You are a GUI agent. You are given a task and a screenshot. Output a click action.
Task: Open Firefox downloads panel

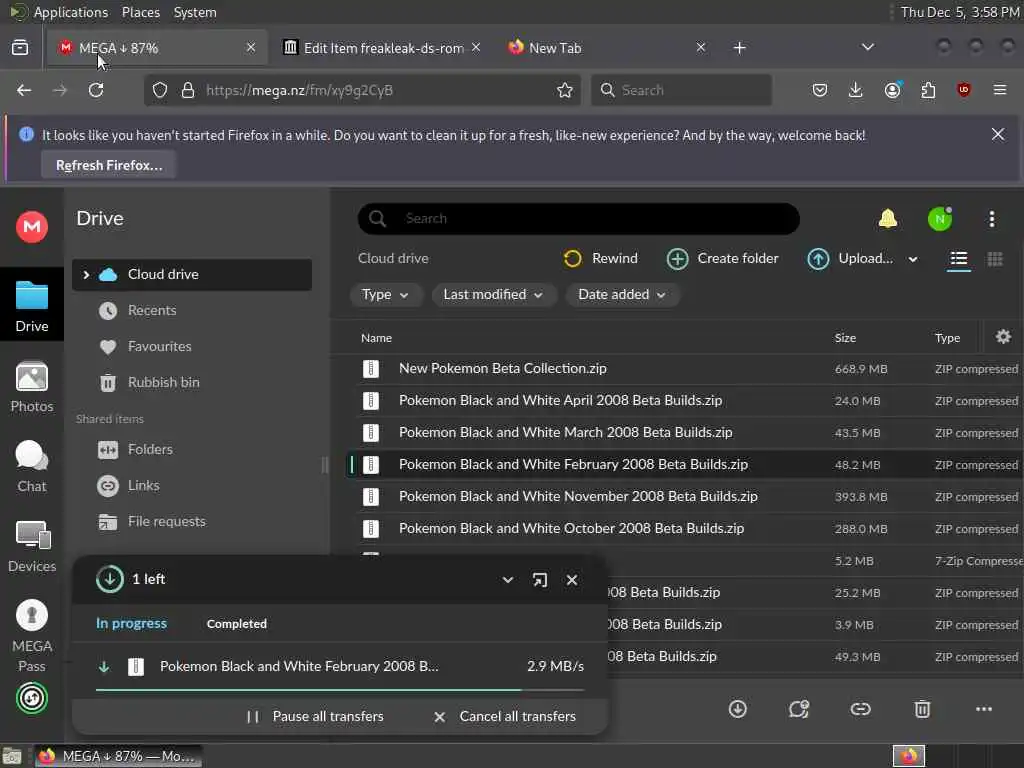point(856,90)
